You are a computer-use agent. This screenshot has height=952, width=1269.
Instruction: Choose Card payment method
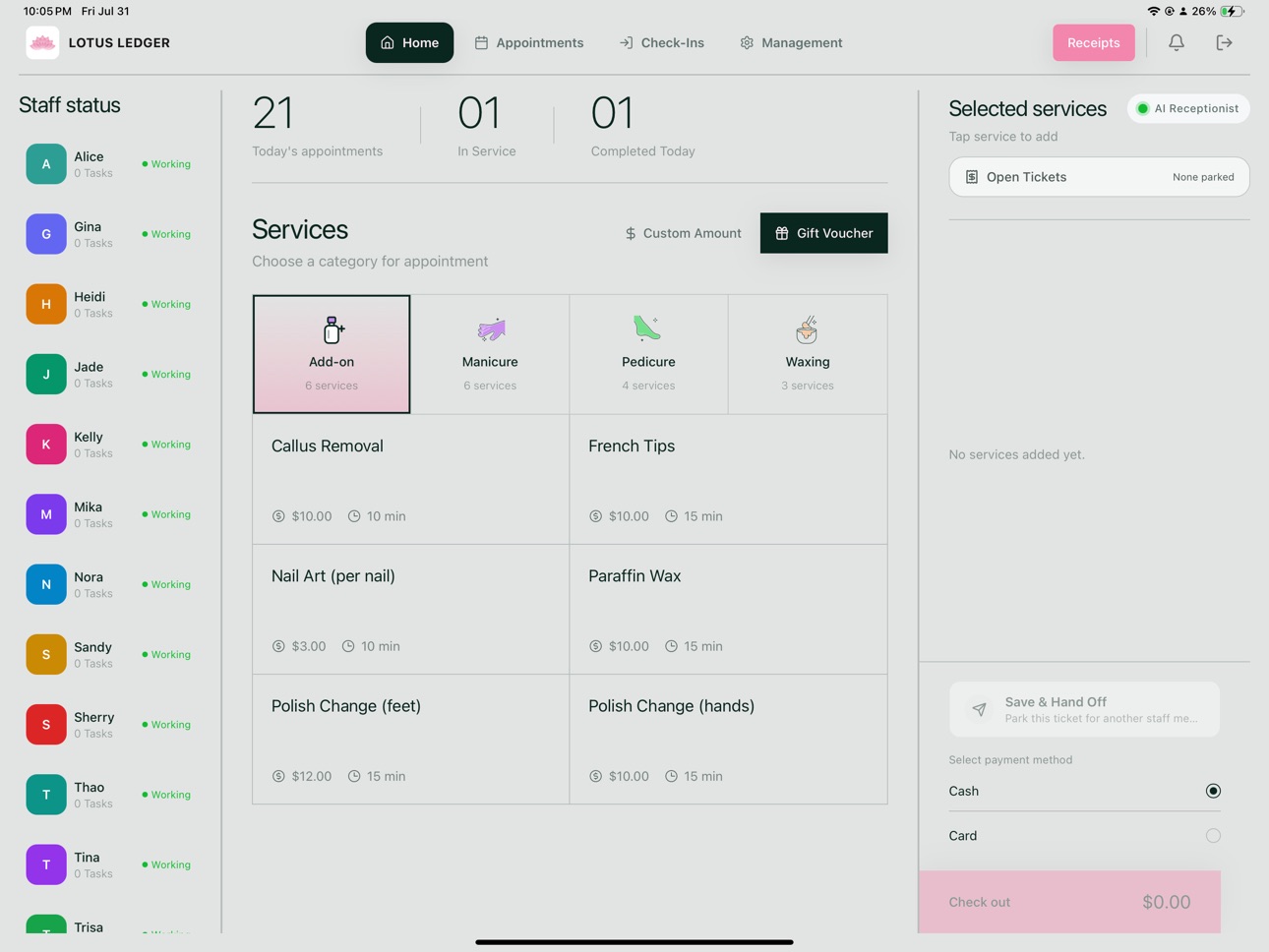click(1084, 836)
